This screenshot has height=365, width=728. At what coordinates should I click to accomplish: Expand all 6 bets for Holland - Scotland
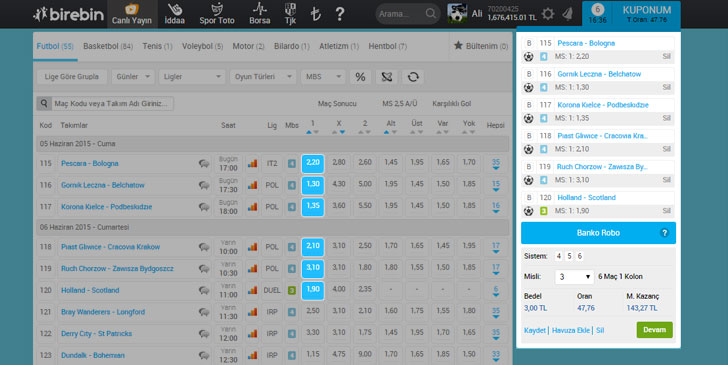(496, 290)
